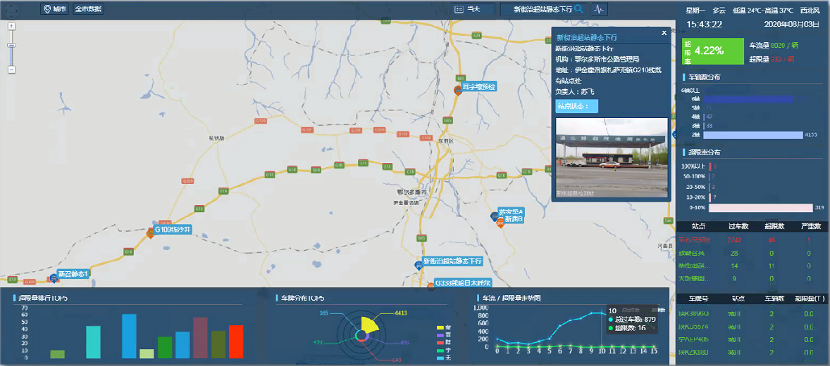
Task: Toggle the red legend entry in plate chart
Action: click(443, 343)
